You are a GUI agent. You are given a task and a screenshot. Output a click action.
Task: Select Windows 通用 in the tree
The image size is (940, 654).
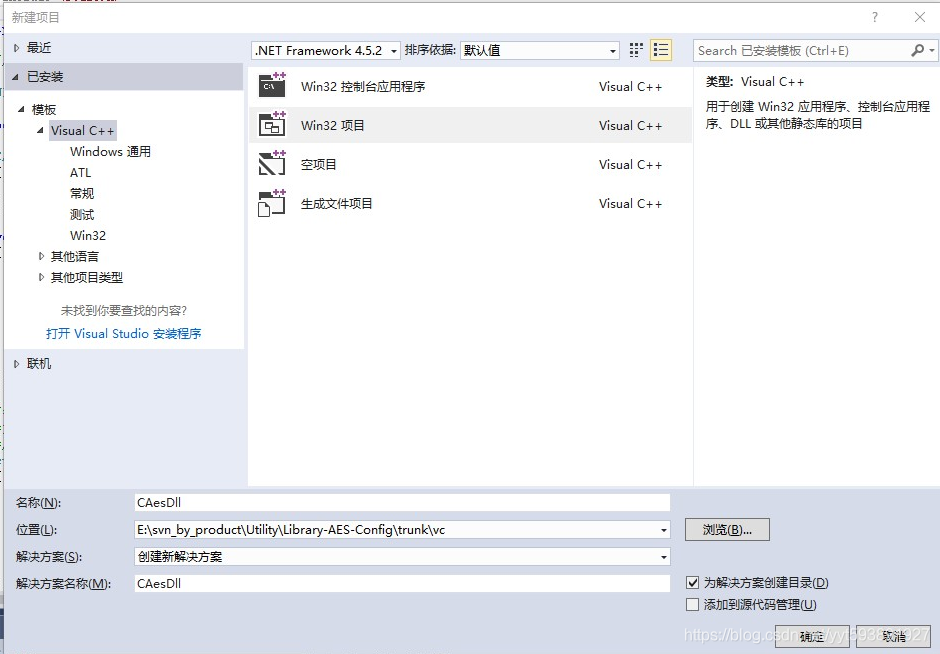110,151
